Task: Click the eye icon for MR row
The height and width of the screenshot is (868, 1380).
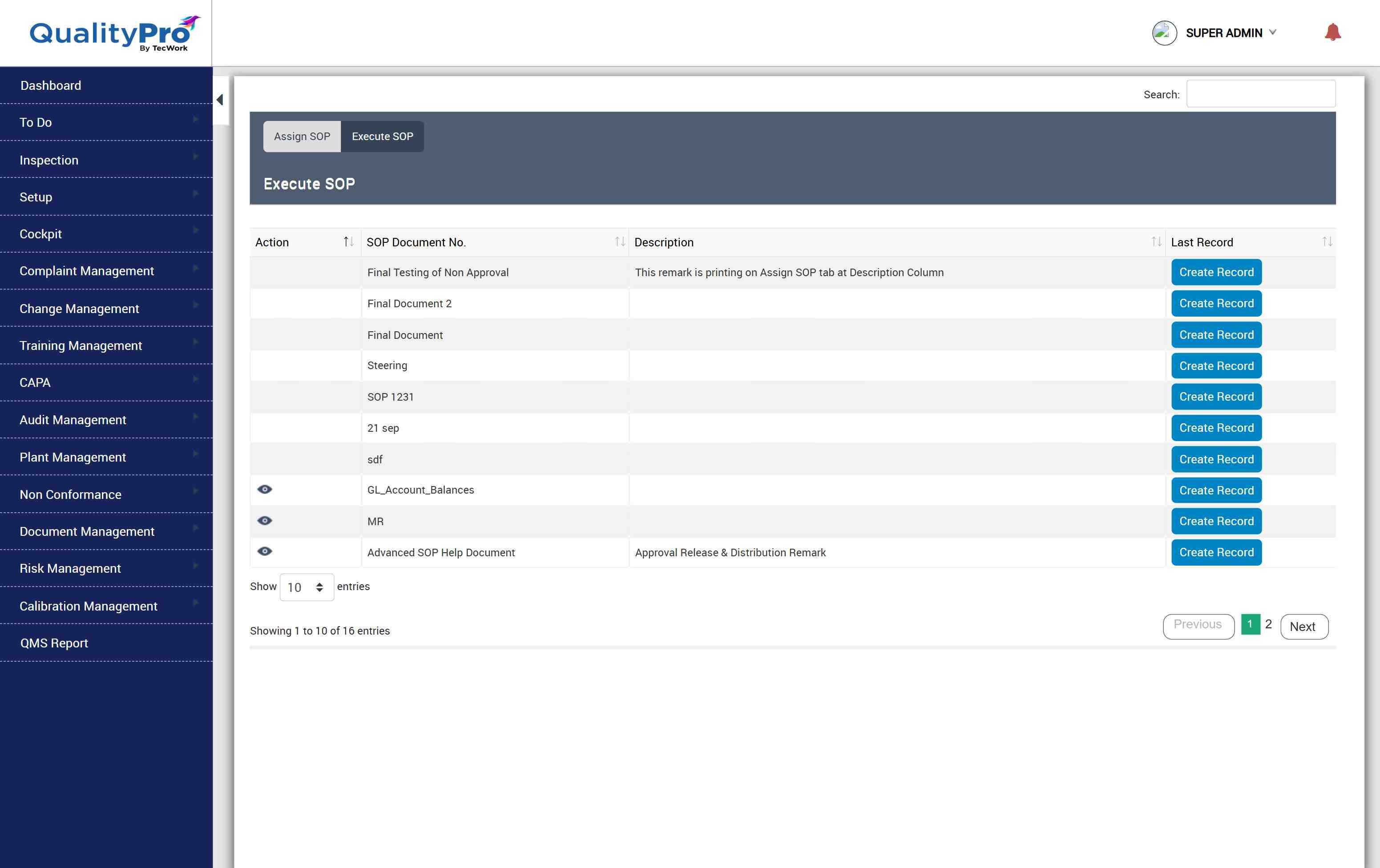Action: tap(265, 521)
